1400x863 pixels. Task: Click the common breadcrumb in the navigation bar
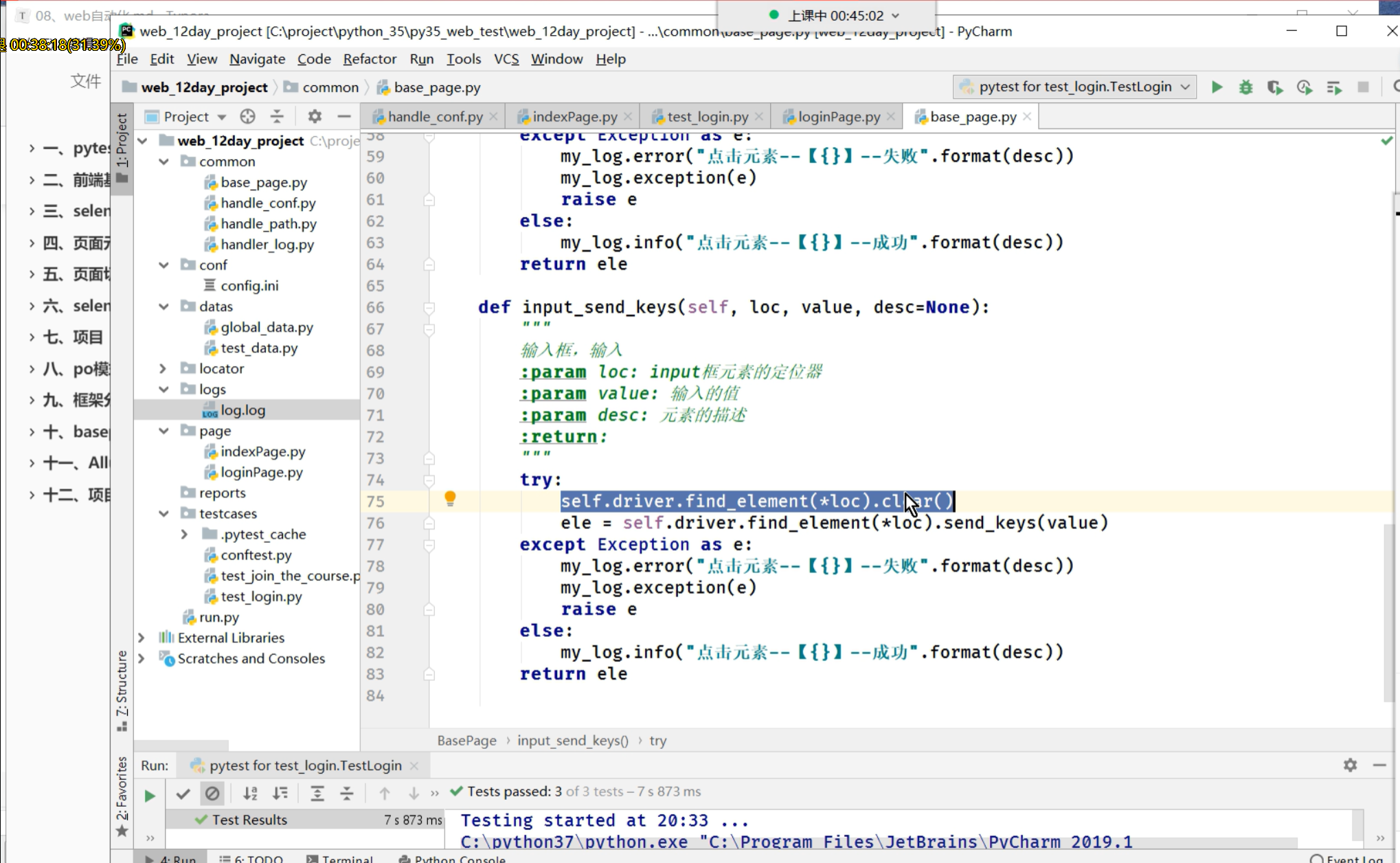point(330,87)
